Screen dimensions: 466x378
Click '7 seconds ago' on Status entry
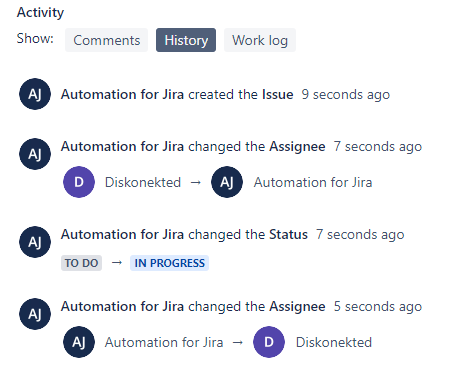pos(360,235)
